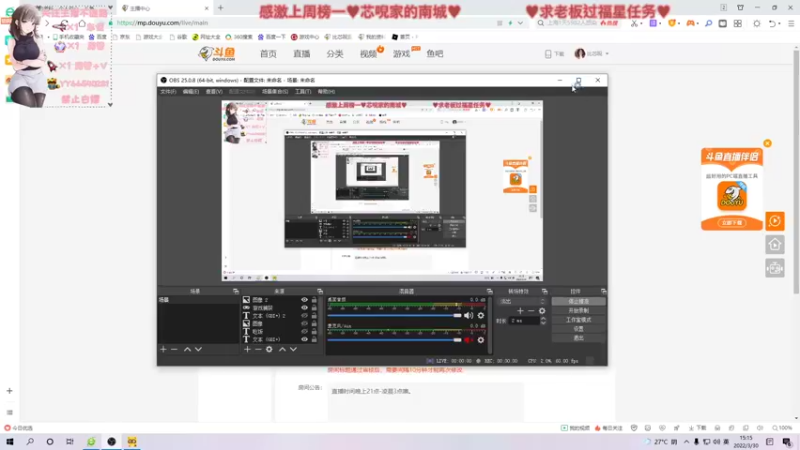
Task: Move source down in OBS sources panel
Action: pyautogui.click(x=293, y=349)
